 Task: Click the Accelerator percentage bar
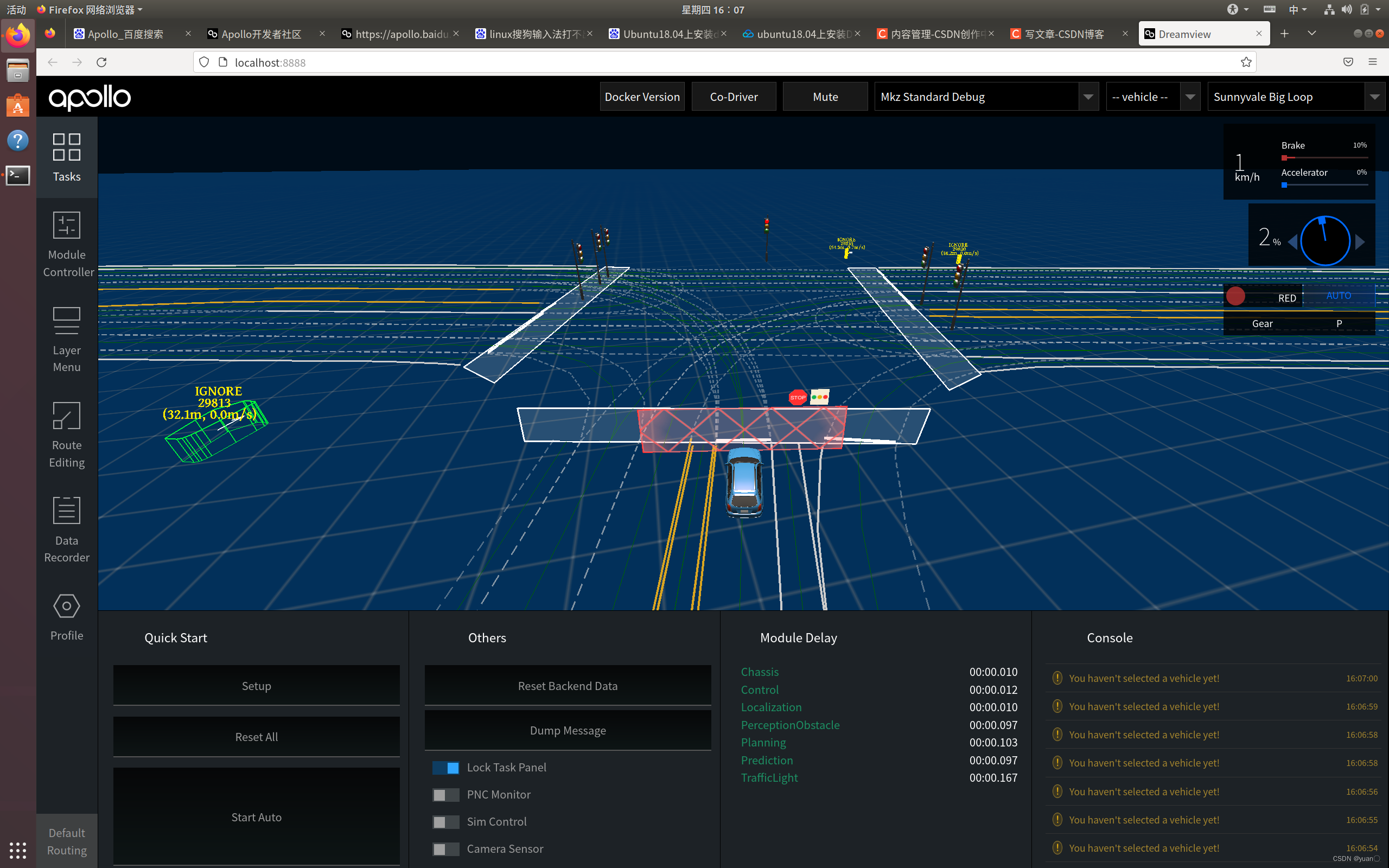(1325, 185)
